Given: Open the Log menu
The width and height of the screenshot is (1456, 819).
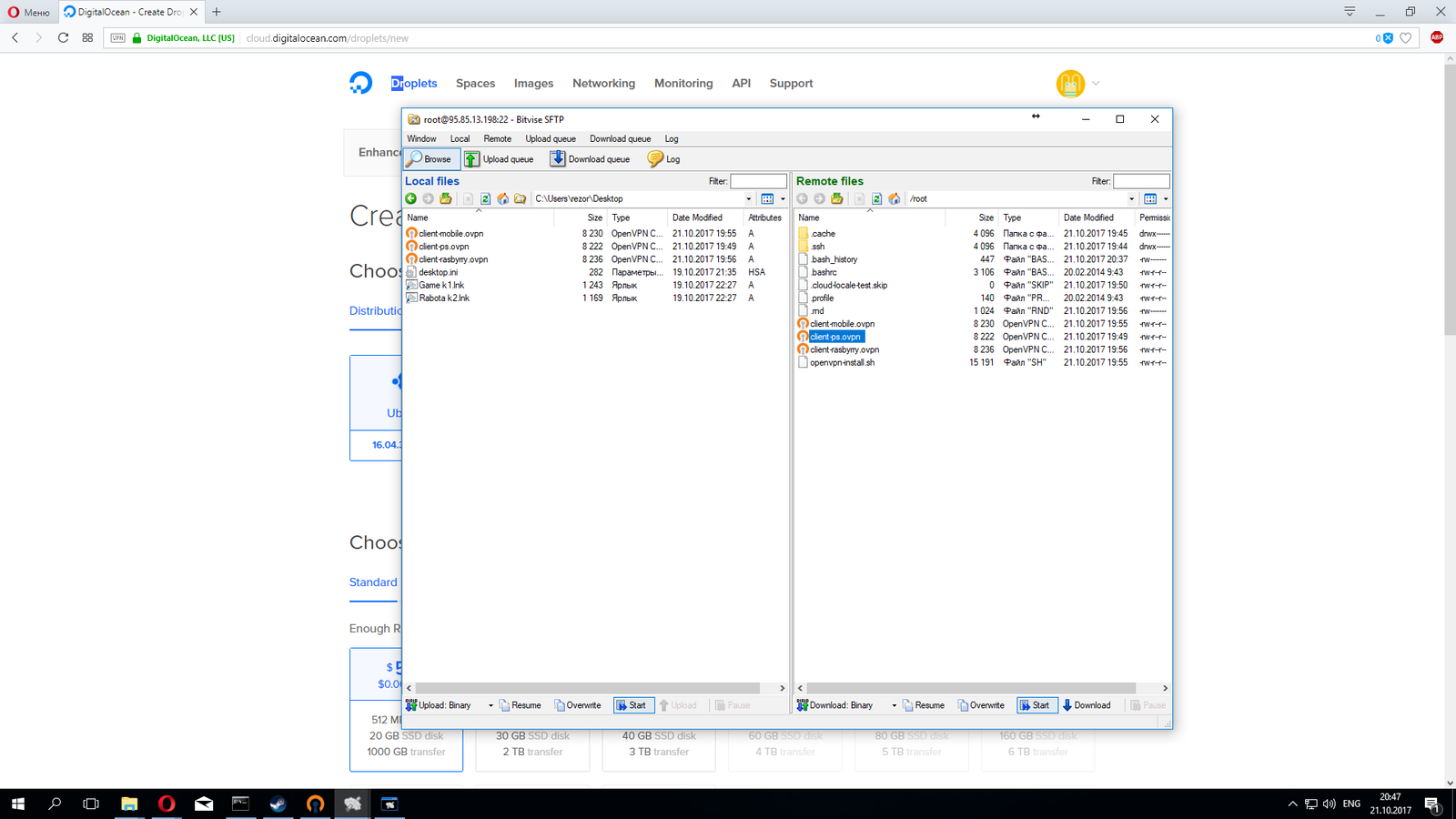Looking at the screenshot, I should [672, 139].
